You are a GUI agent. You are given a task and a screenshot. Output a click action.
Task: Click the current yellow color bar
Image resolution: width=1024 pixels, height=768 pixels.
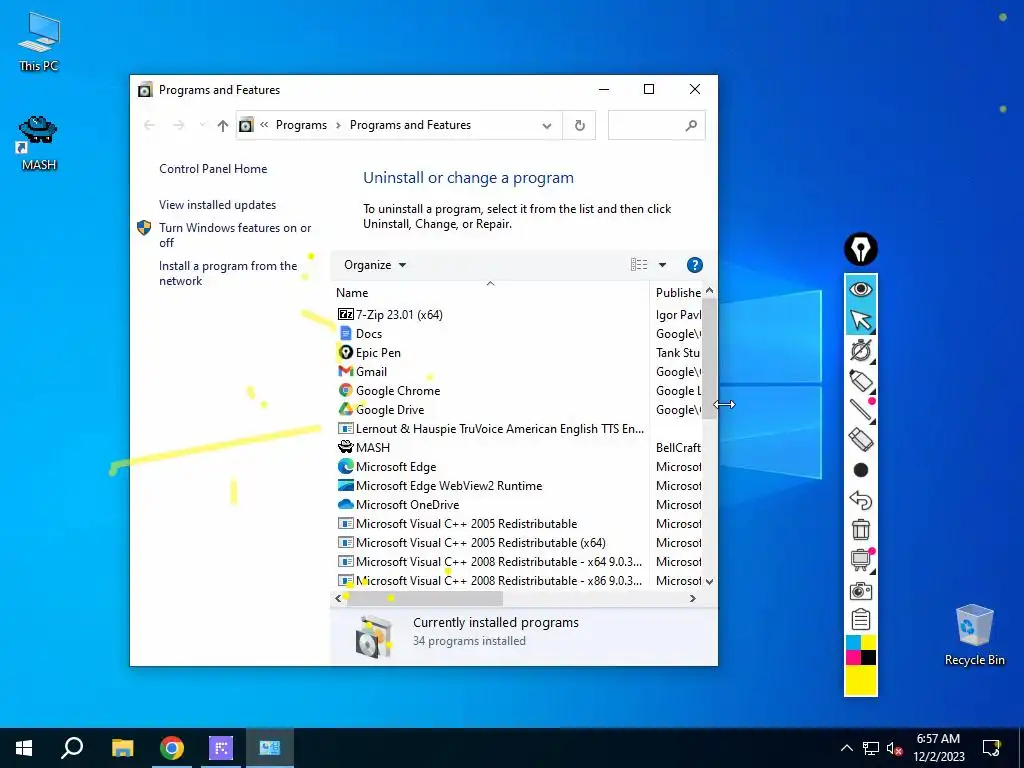point(861,680)
